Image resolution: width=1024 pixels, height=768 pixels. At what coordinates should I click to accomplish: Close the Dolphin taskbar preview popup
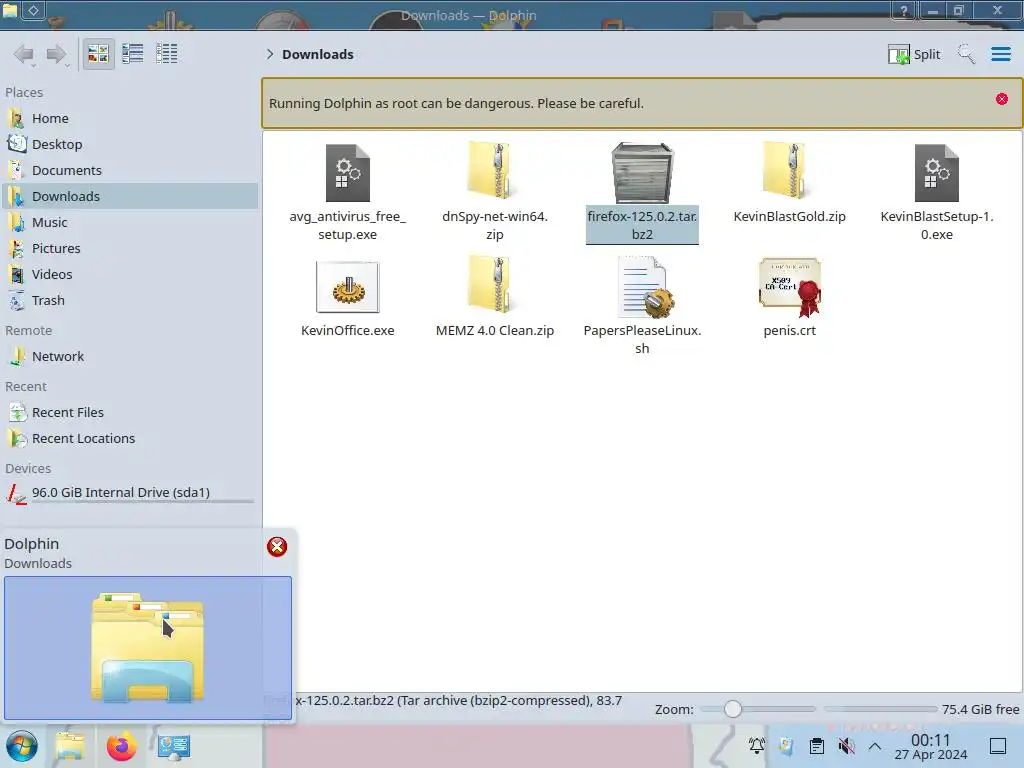click(x=277, y=547)
